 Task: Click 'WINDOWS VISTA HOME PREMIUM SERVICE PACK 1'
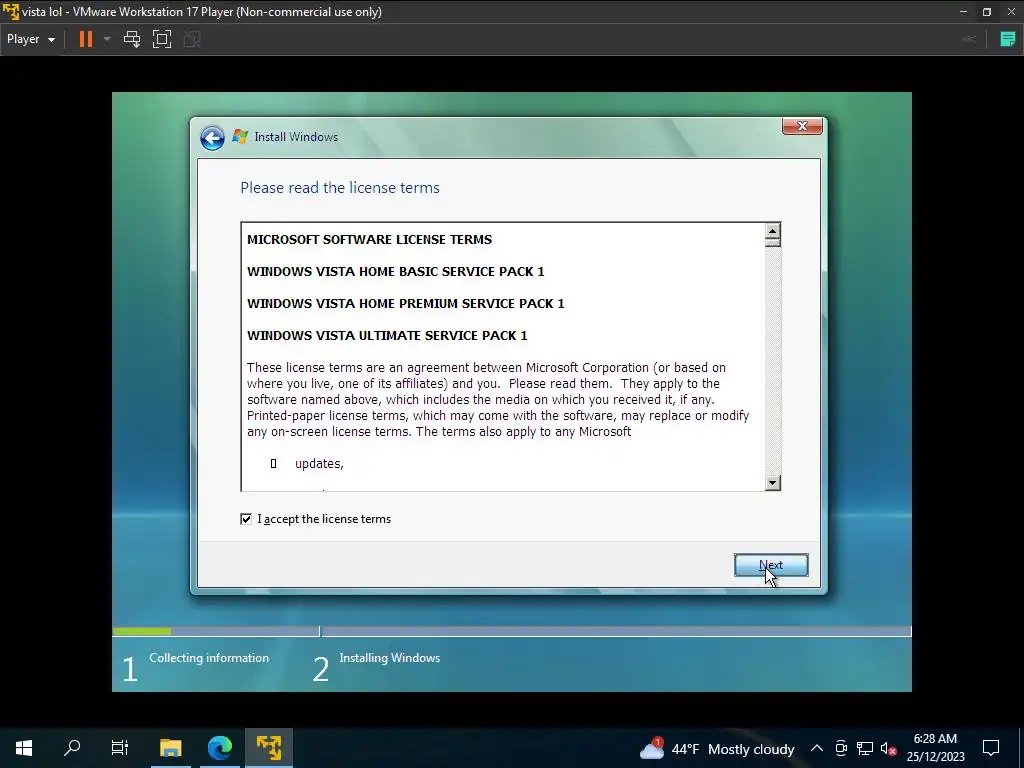(x=406, y=304)
